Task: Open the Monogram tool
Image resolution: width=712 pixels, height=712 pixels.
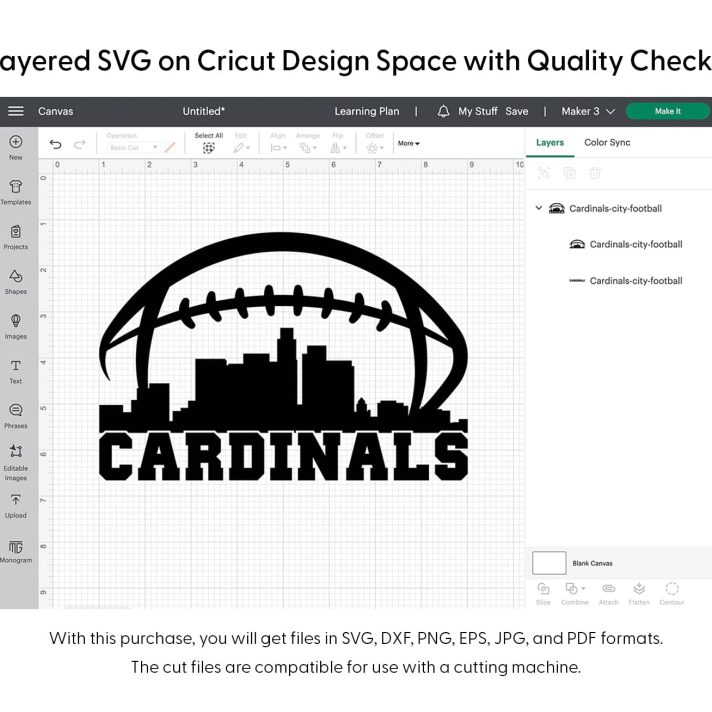Action: click(16, 551)
